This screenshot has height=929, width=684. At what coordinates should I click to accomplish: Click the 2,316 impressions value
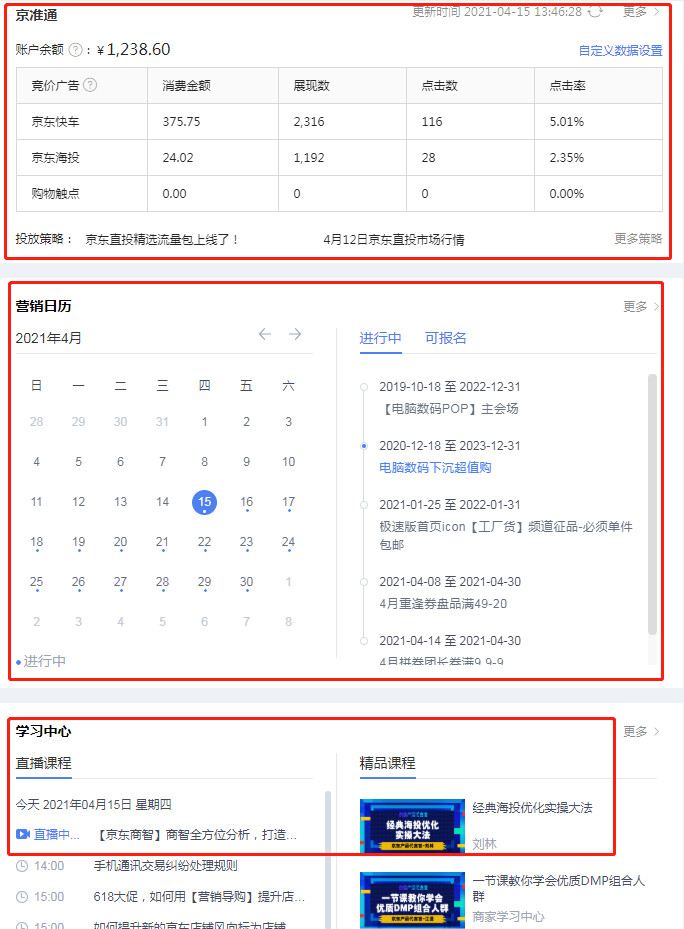click(x=309, y=122)
